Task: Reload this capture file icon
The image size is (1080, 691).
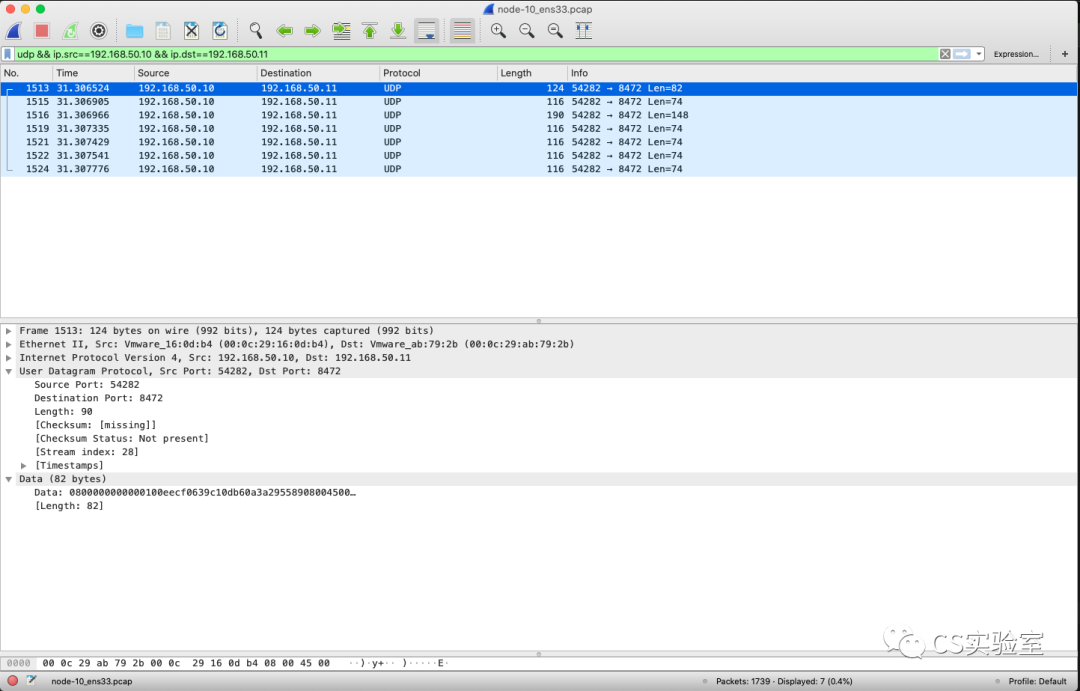Action: 220,30
